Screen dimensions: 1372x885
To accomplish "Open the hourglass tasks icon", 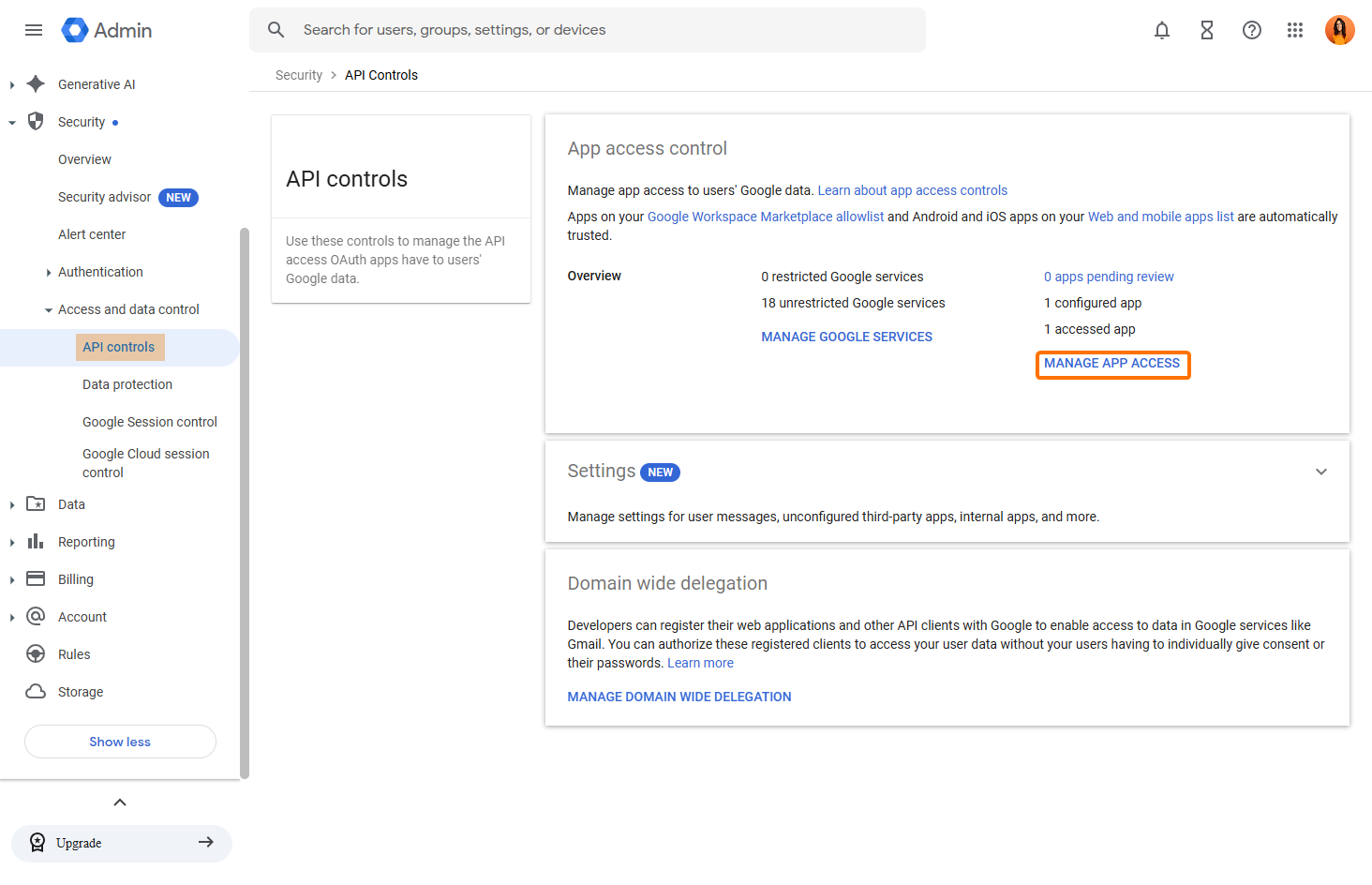I will click(x=1207, y=30).
